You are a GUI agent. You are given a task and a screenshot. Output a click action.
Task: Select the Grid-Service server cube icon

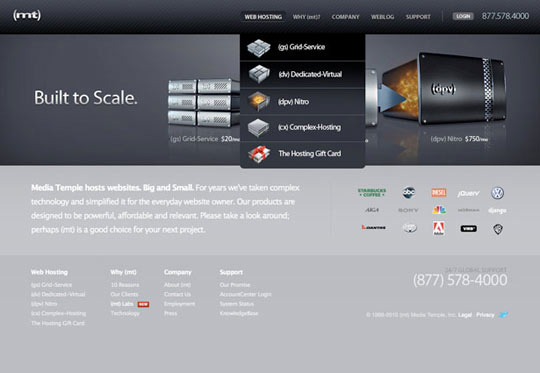point(259,48)
